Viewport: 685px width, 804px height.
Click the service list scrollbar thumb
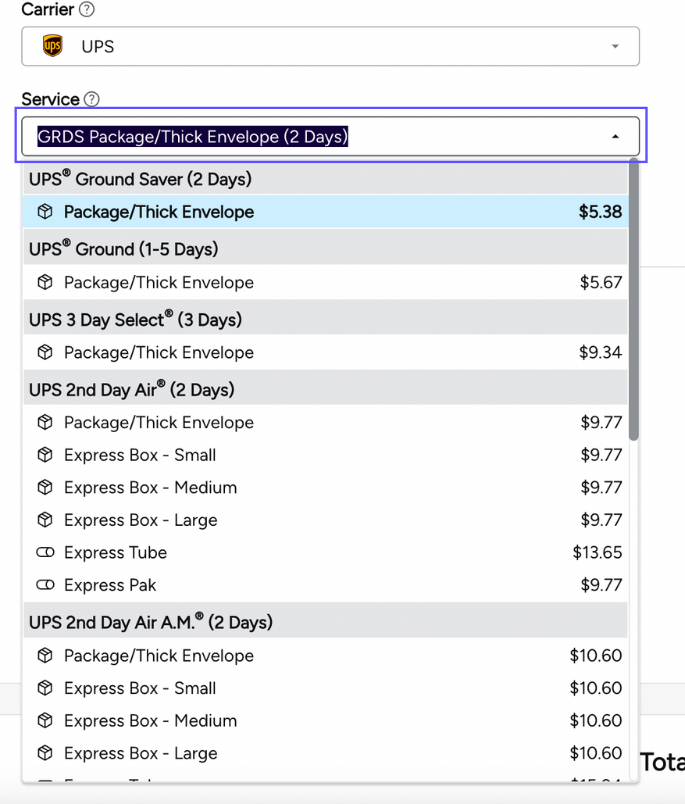pyautogui.click(x=634, y=300)
